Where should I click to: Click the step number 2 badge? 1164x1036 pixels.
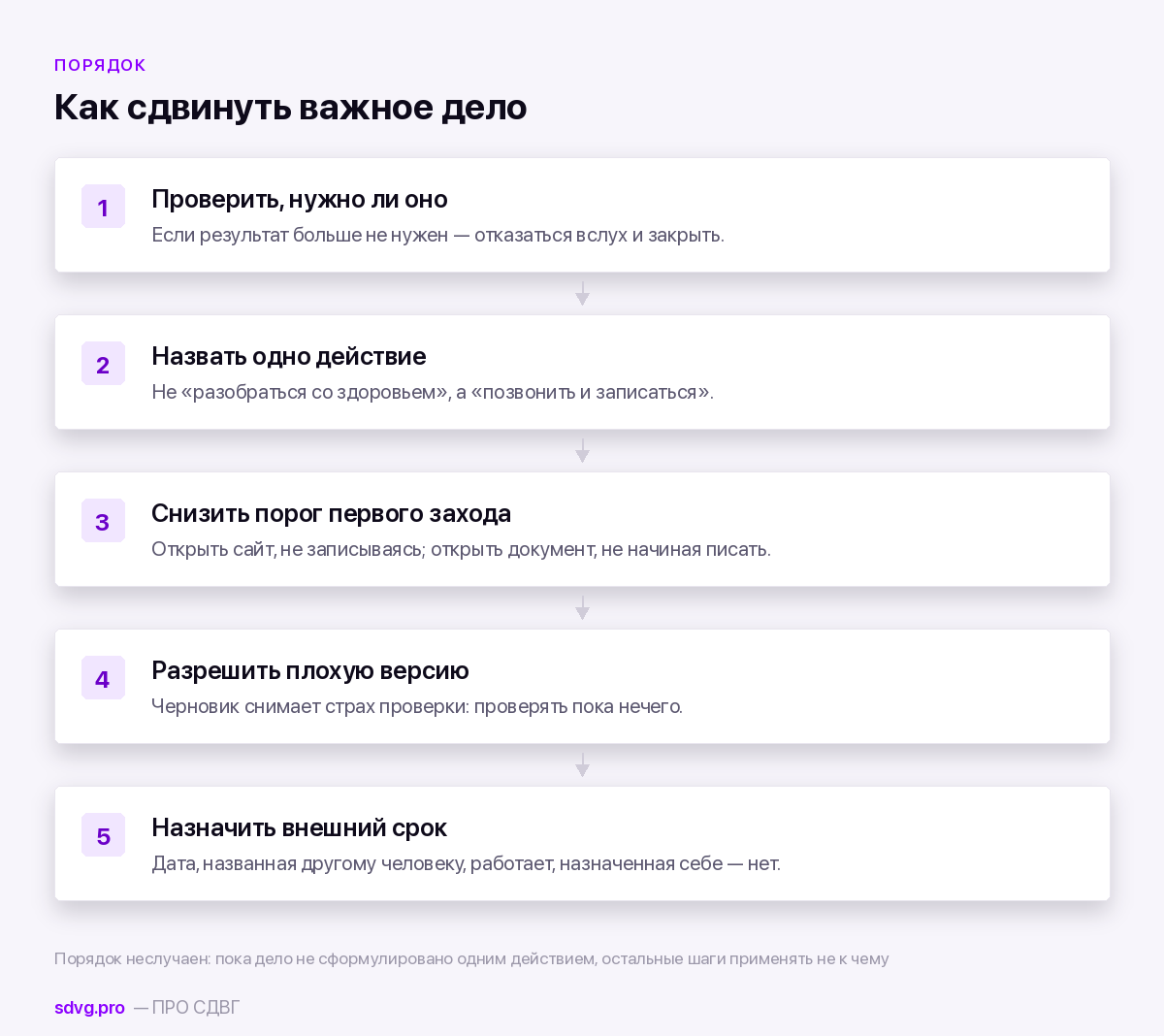pos(103,364)
